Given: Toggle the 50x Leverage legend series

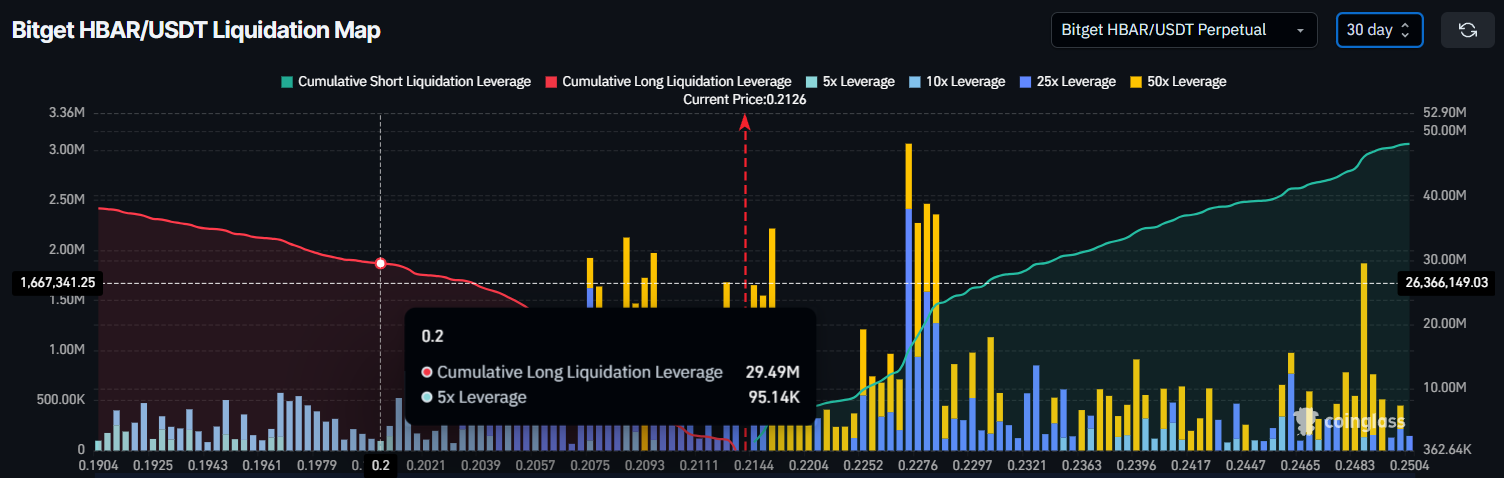Looking at the screenshot, I should coord(1177,82).
